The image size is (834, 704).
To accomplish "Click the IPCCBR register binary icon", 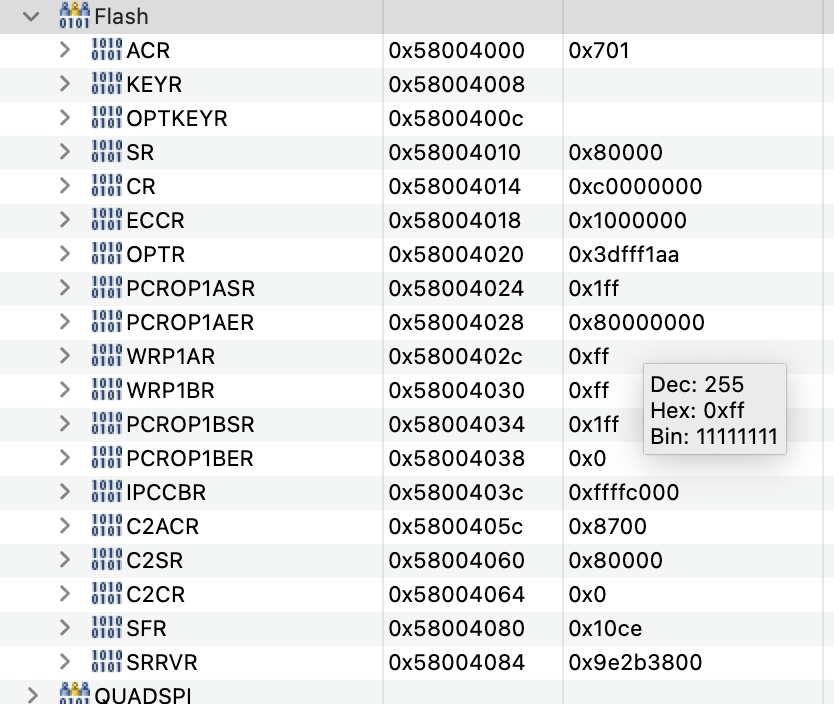I will 106,492.
